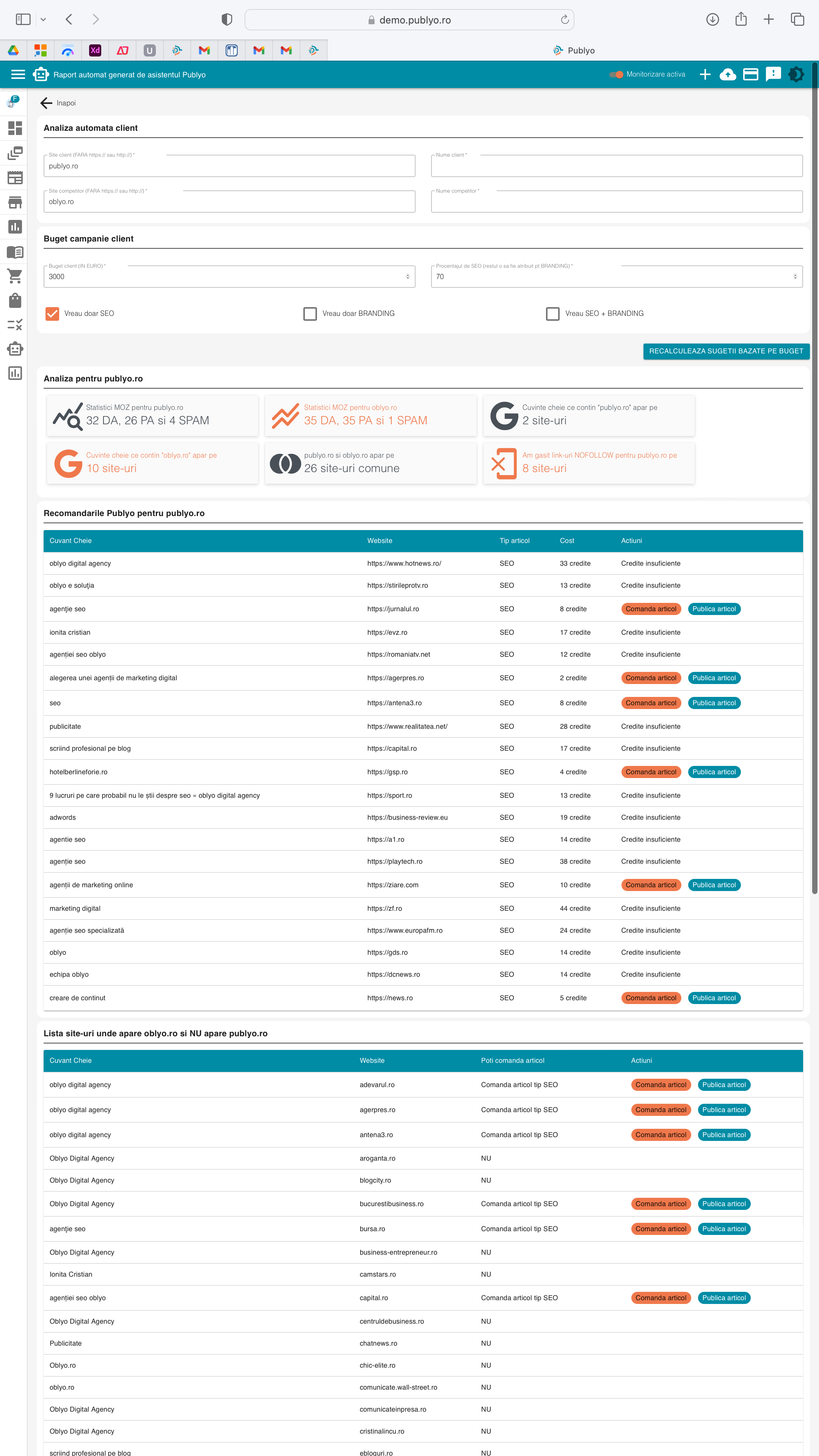Click the Buget client stepper arrows

(408, 277)
